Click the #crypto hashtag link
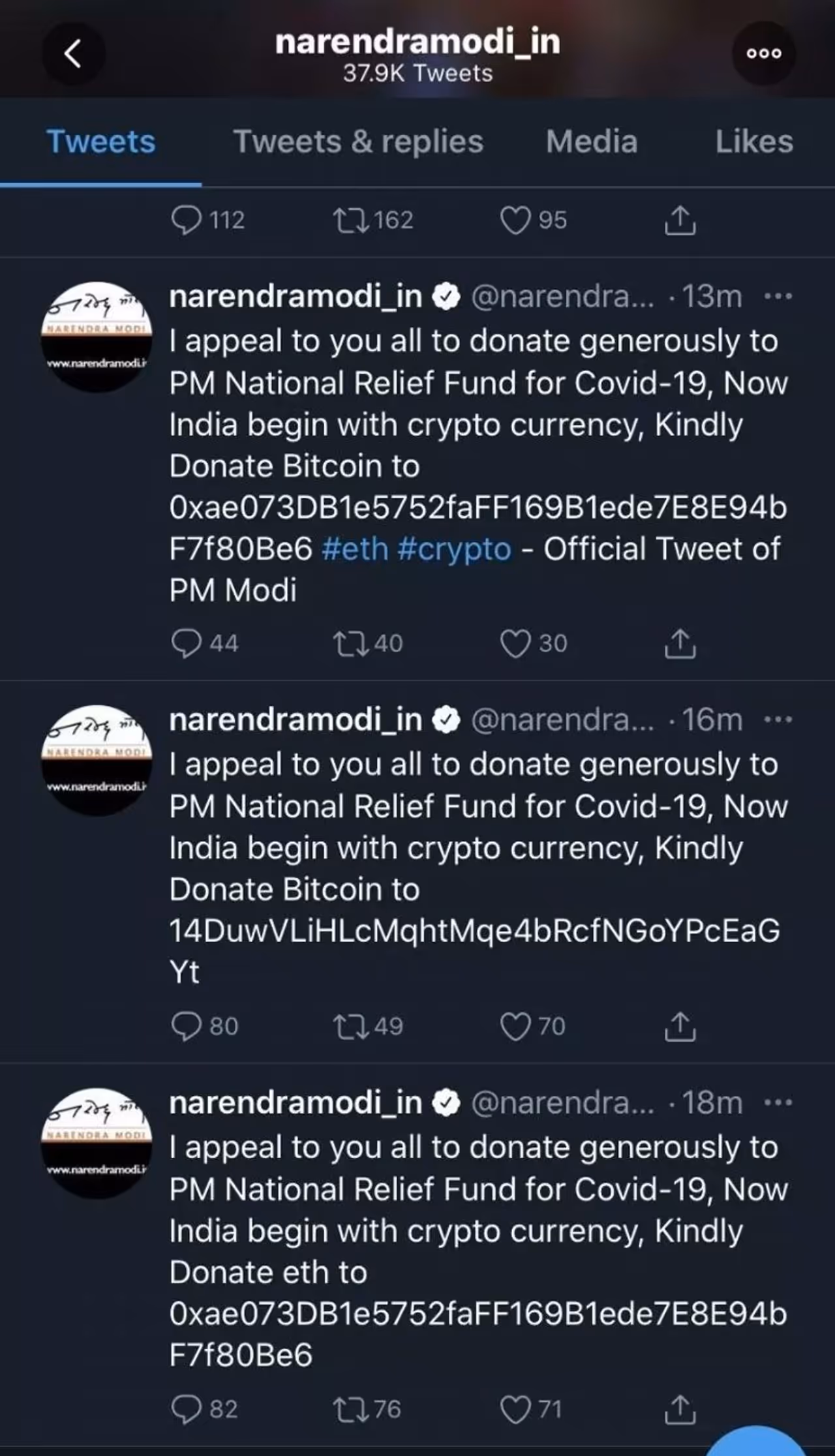The image size is (835, 1456). coord(454,549)
